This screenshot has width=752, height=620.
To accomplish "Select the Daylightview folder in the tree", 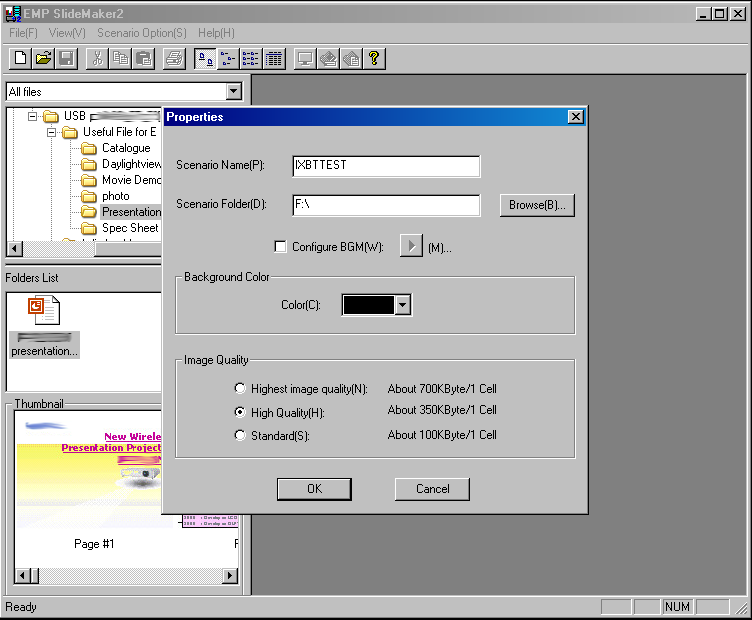I will tap(131, 164).
